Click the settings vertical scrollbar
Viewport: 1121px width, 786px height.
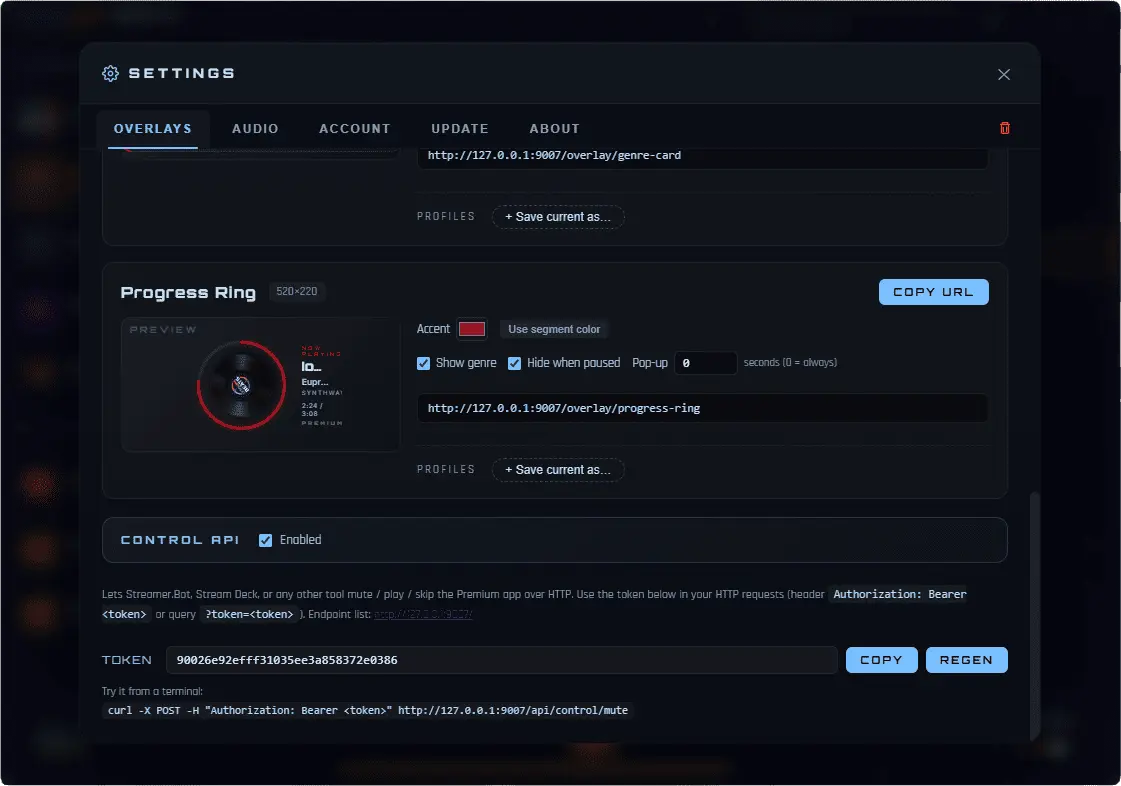pos(1034,615)
